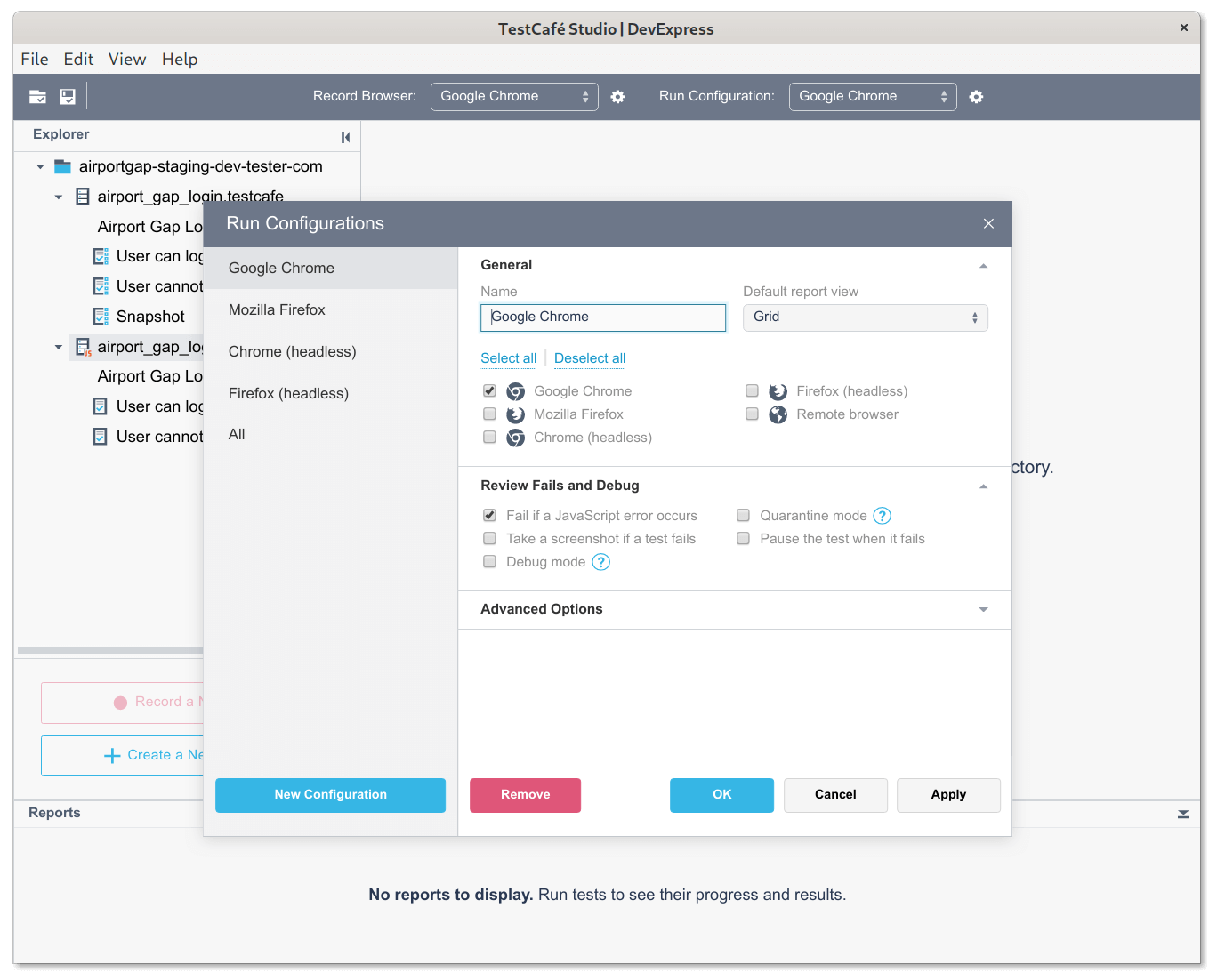Screen dimensions: 1217x980
Task: Open the Record Browser dropdown
Action: 514,97
